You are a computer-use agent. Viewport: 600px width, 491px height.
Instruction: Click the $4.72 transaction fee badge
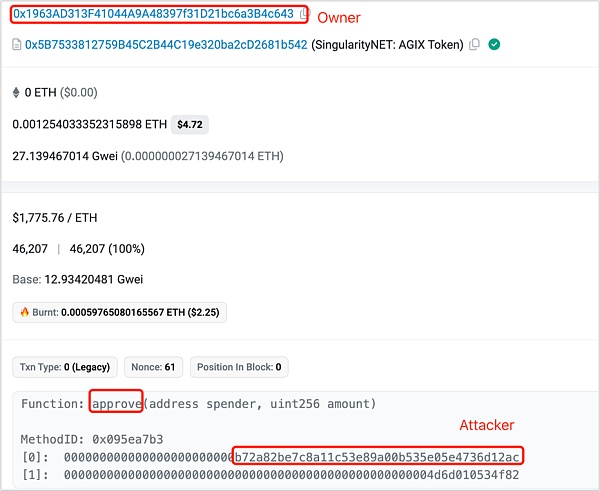coord(190,124)
